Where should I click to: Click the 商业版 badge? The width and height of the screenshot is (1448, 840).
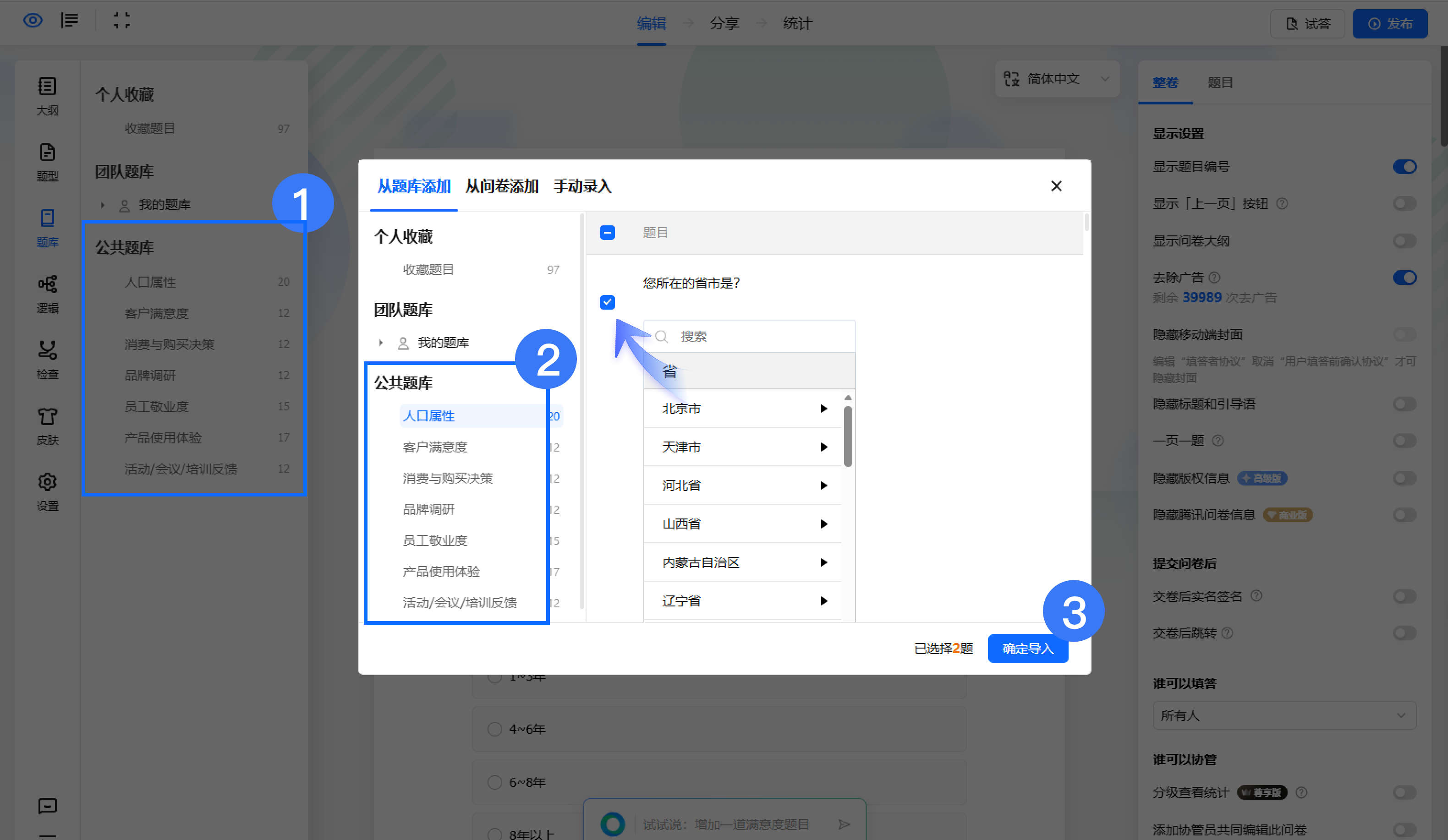(x=1288, y=515)
